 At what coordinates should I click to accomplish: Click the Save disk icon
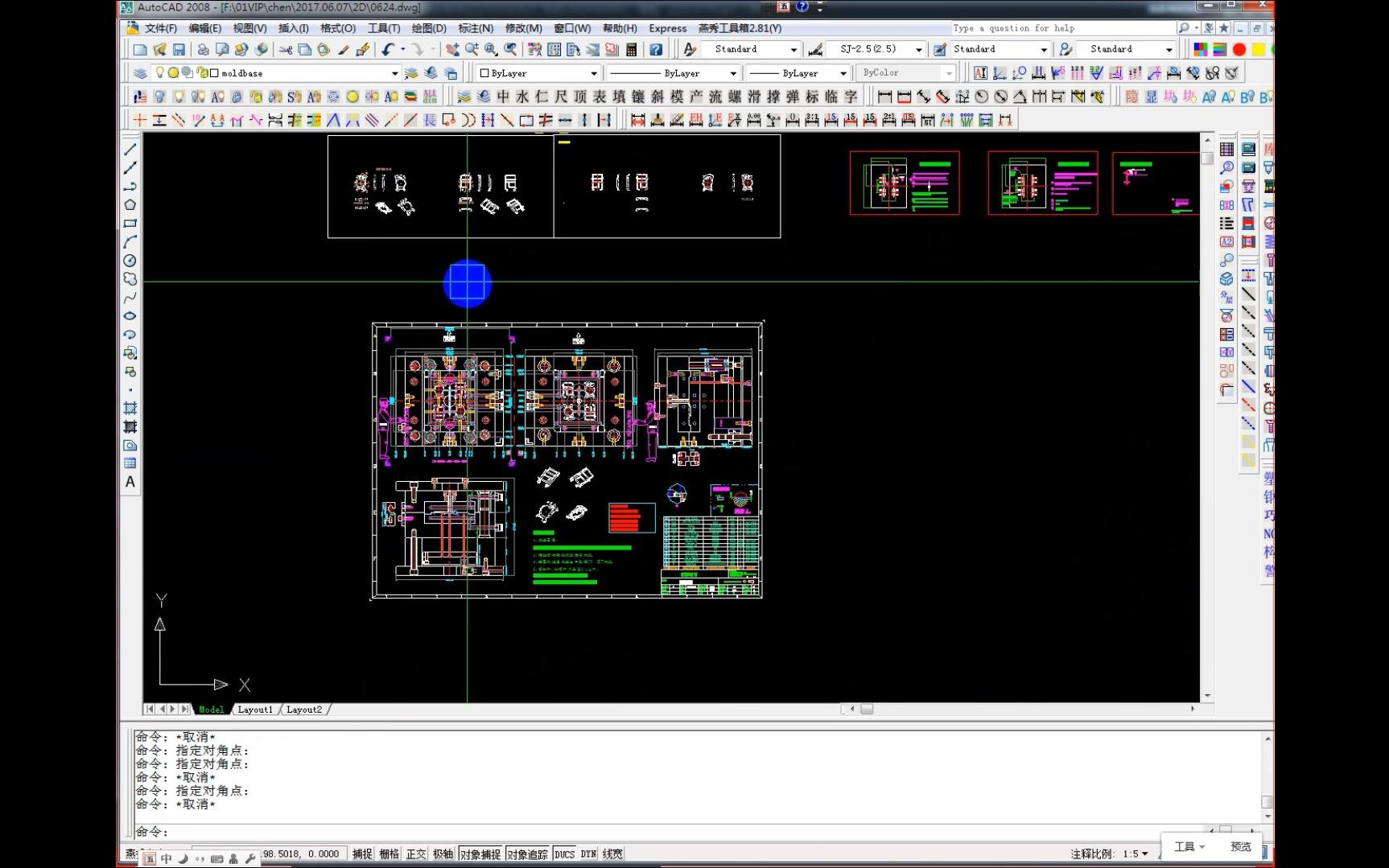179,50
